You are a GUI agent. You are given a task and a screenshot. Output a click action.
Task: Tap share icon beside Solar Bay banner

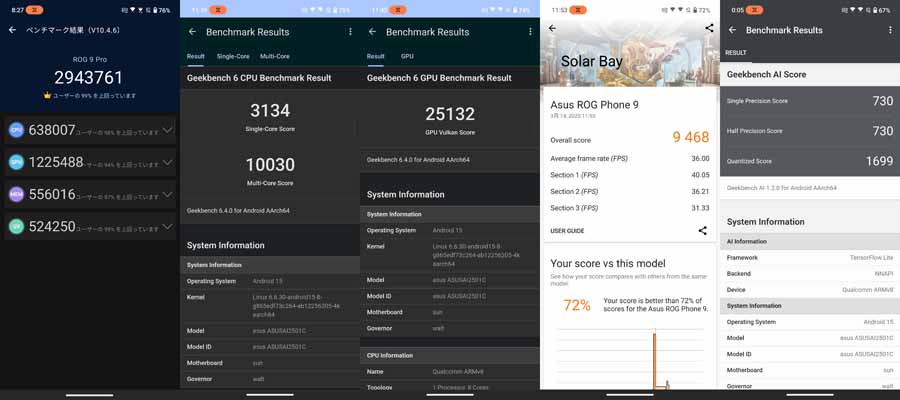pos(709,28)
